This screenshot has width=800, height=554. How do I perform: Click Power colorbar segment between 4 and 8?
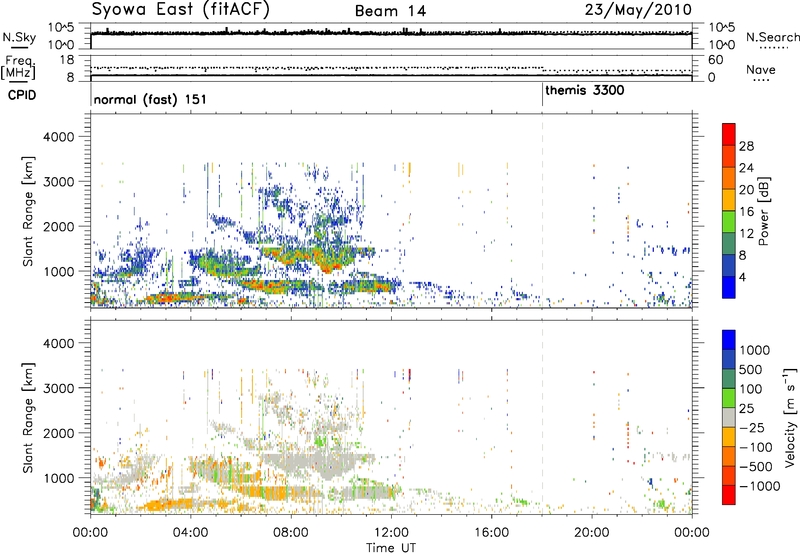[x=729, y=265]
